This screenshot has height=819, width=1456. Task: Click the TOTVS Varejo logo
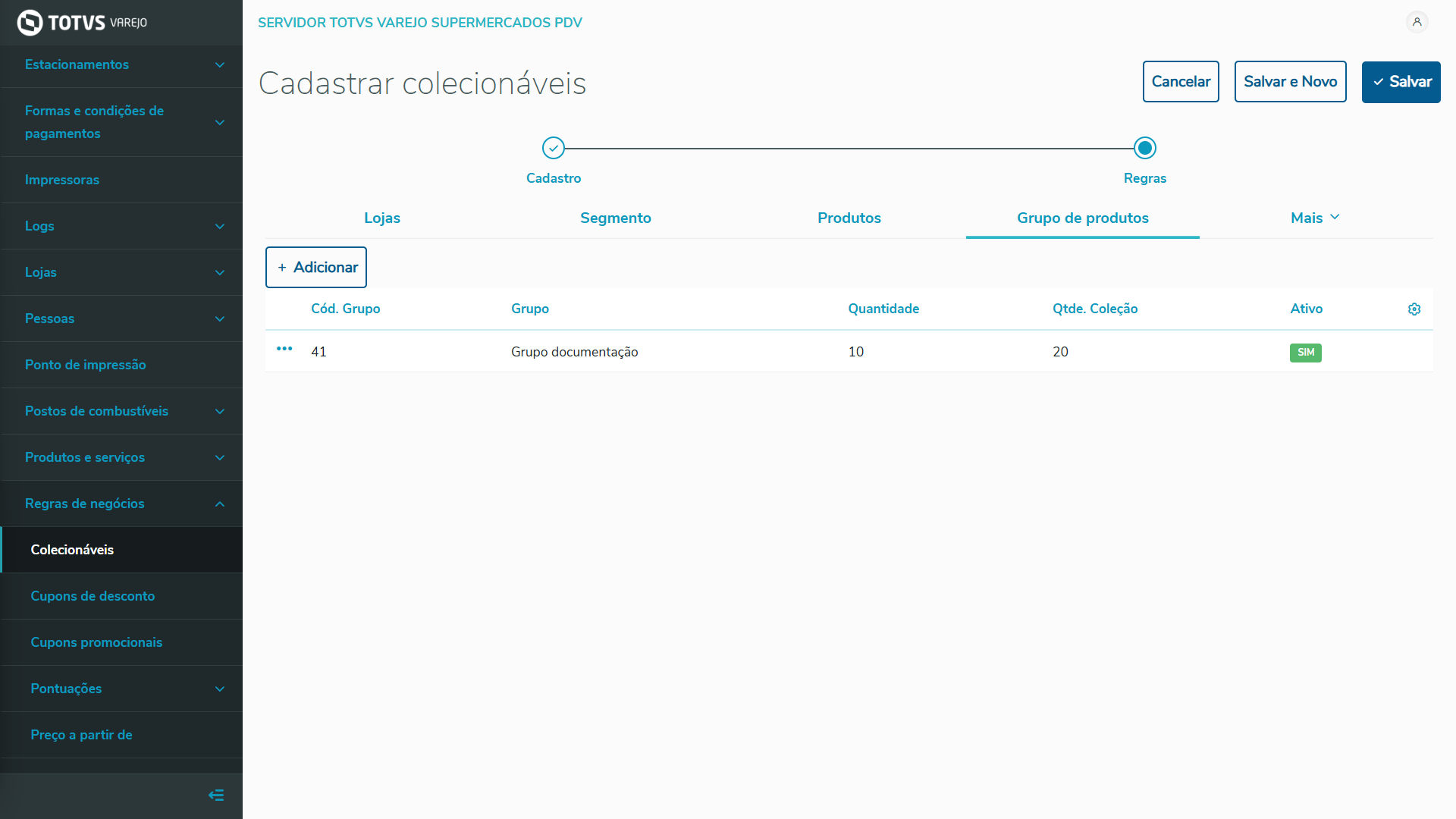82,23
